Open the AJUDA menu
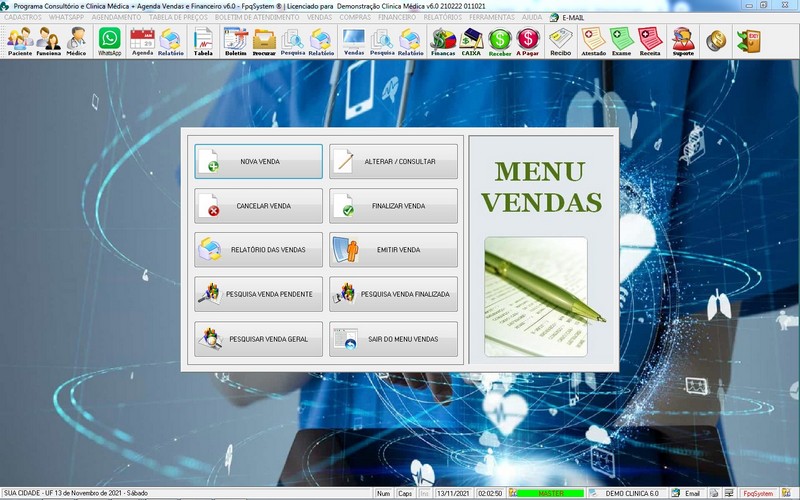This screenshot has height=500, width=800. point(532,17)
